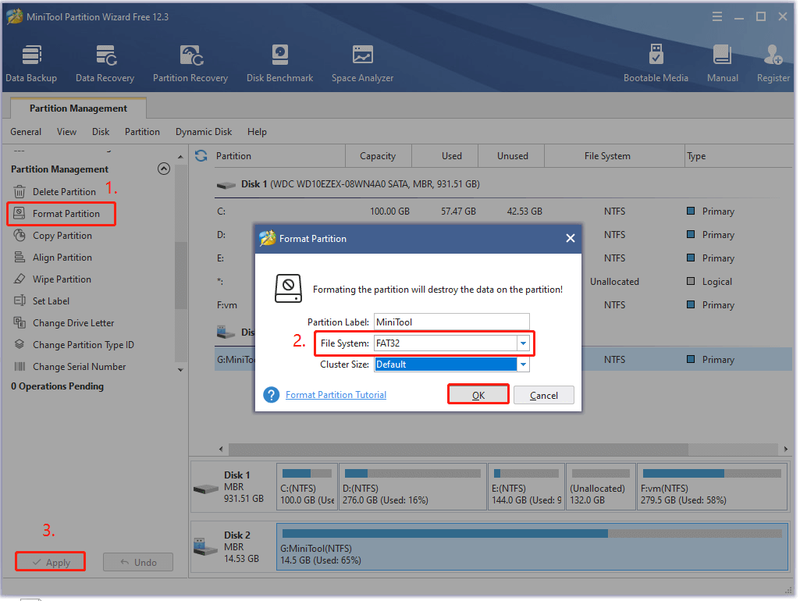Select the F:vm partition row
800x601 pixels.
pos(503,305)
